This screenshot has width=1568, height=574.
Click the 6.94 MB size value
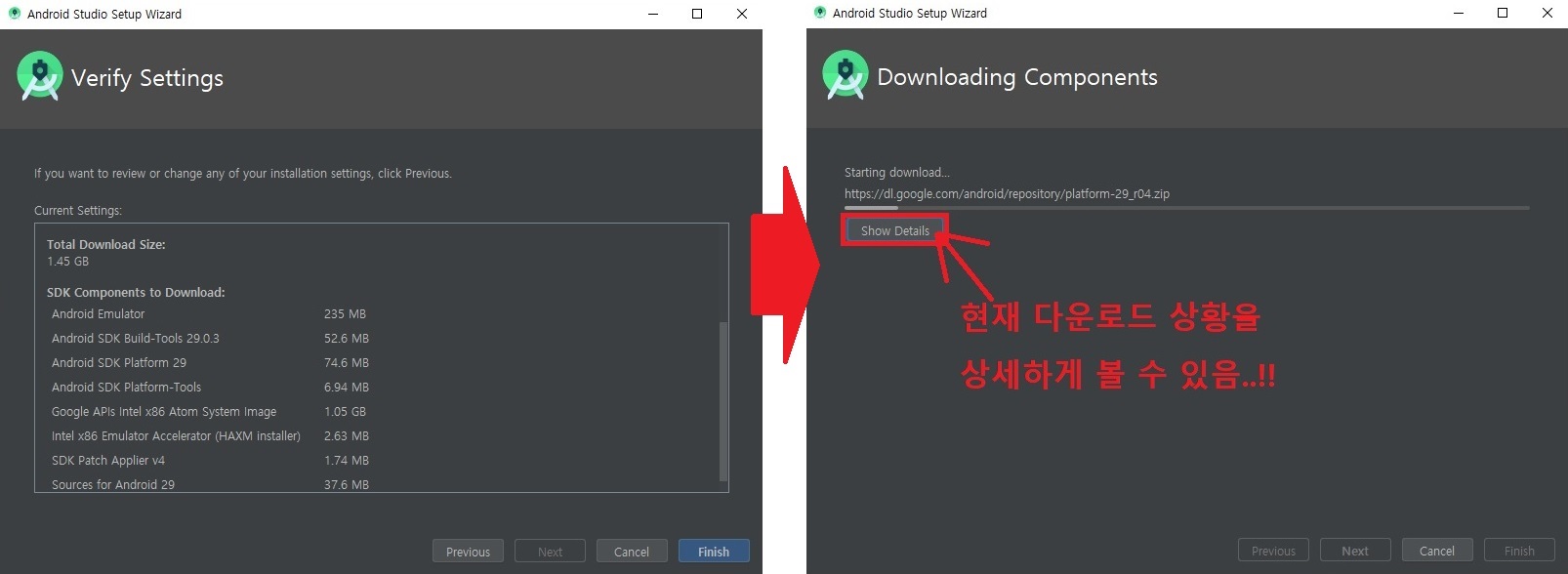pos(347,388)
